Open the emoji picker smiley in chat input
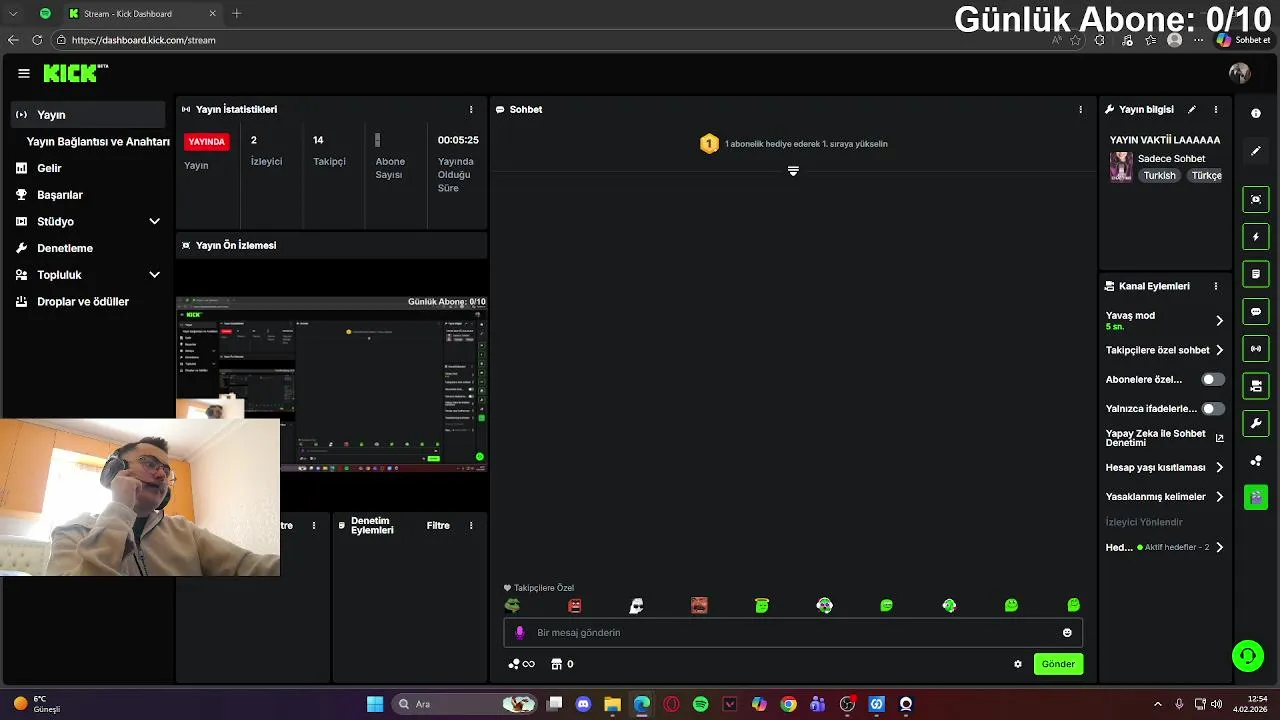 point(1067,633)
